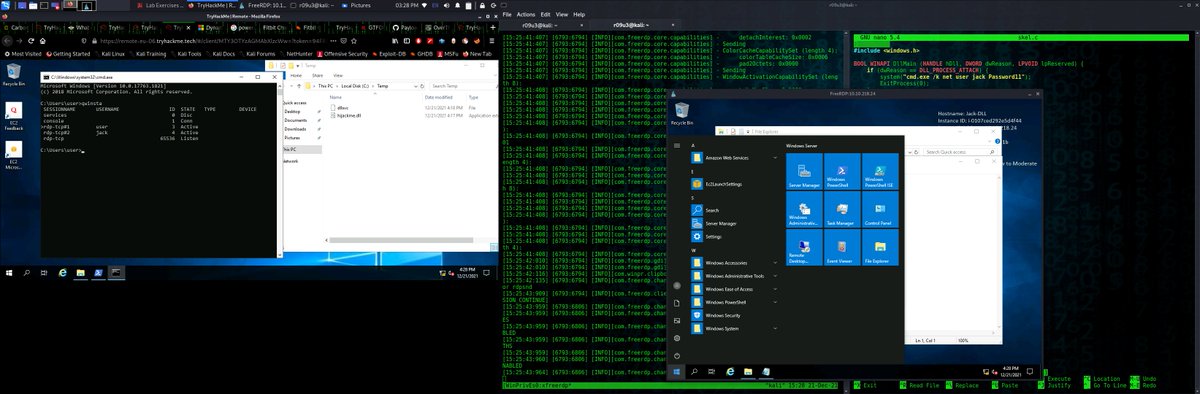Viewport: 1200px width, 394px height.
Task: Select Downloads in Quick access pane
Action: click(x=295, y=129)
